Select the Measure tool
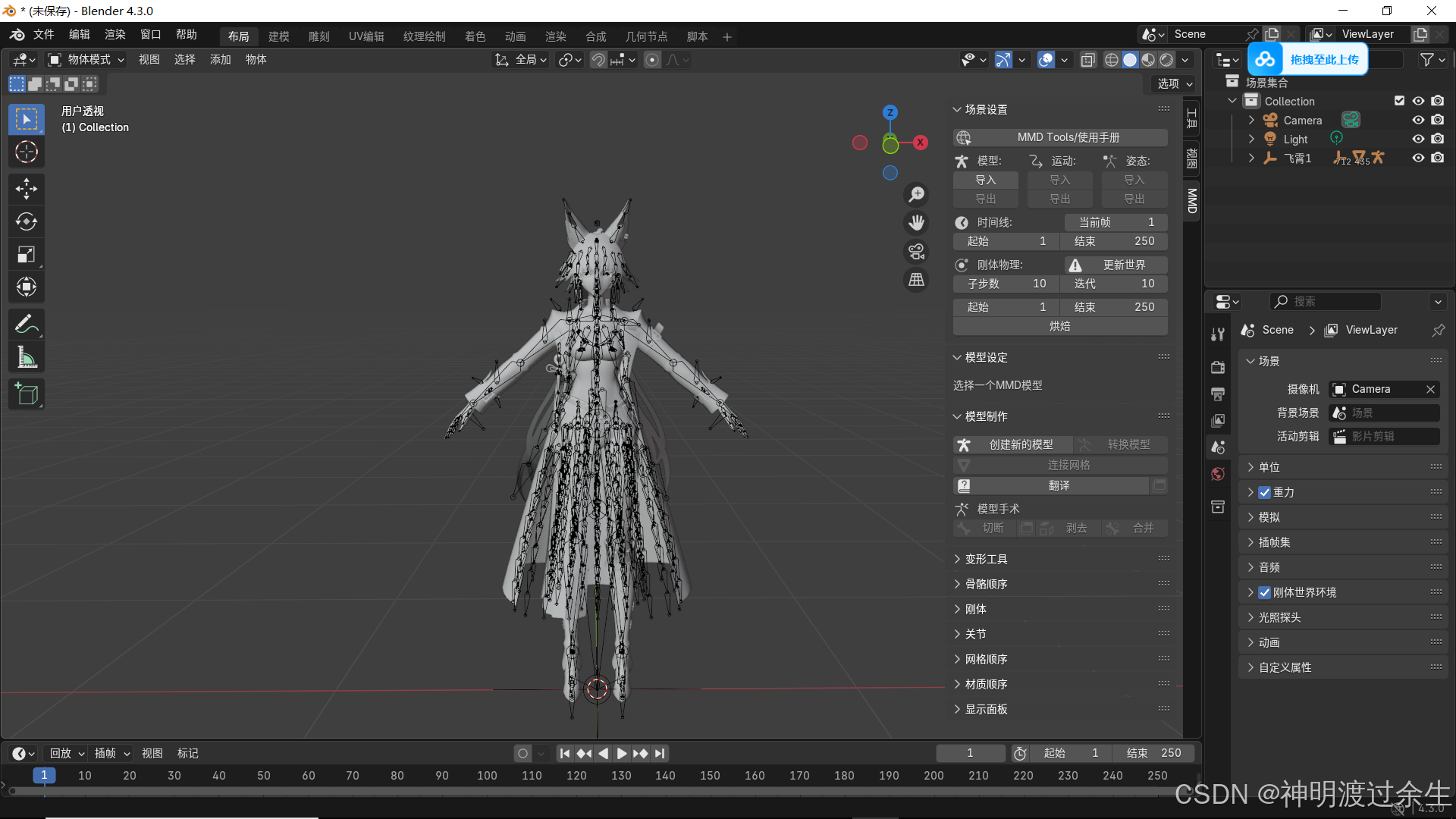Image resolution: width=1456 pixels, height=819 pixels. click(x=27, y=357)
